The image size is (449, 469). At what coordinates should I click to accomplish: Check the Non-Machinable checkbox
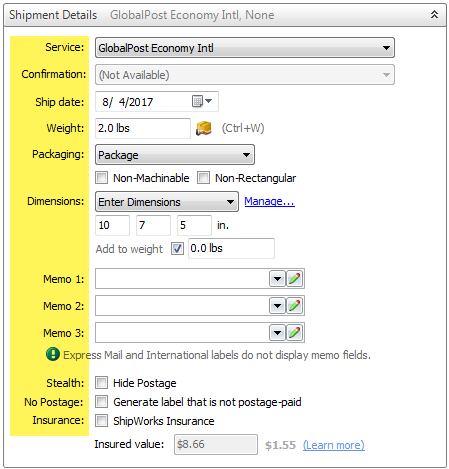102,178
